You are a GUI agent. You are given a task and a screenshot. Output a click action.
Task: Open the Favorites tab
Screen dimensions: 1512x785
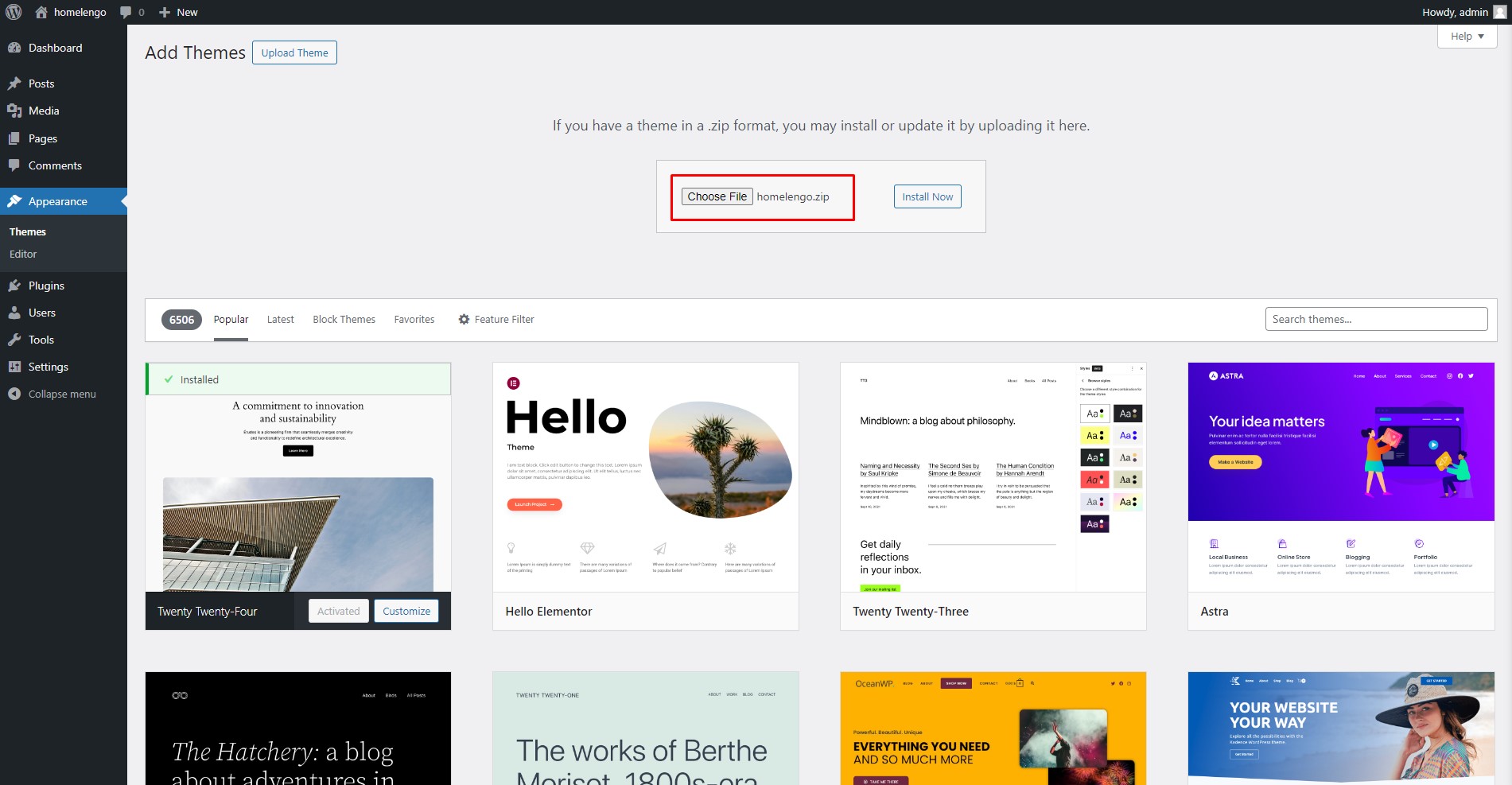[414, 319]
